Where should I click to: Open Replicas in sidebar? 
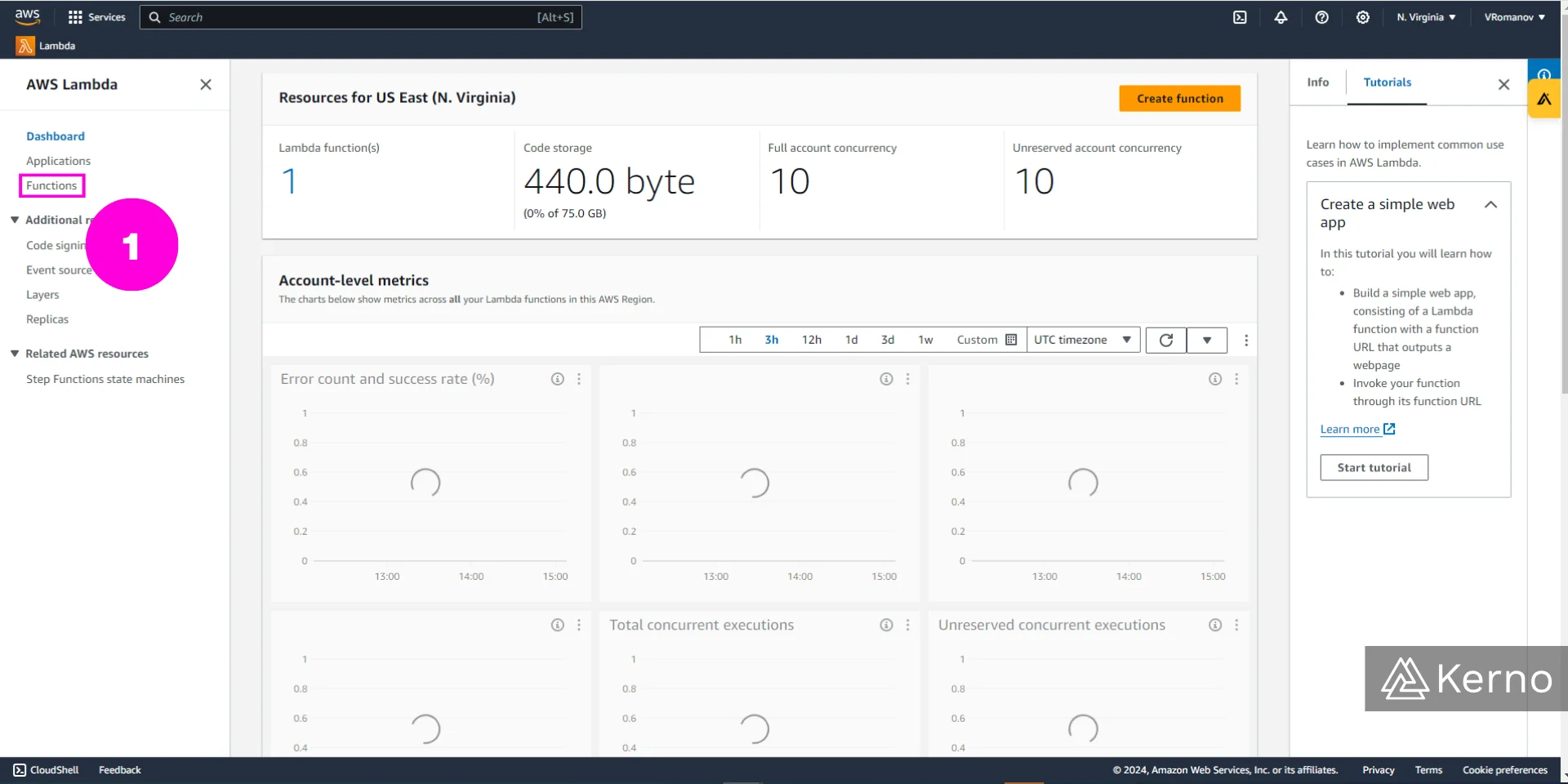pyautogui.click(x=47, y=319)
